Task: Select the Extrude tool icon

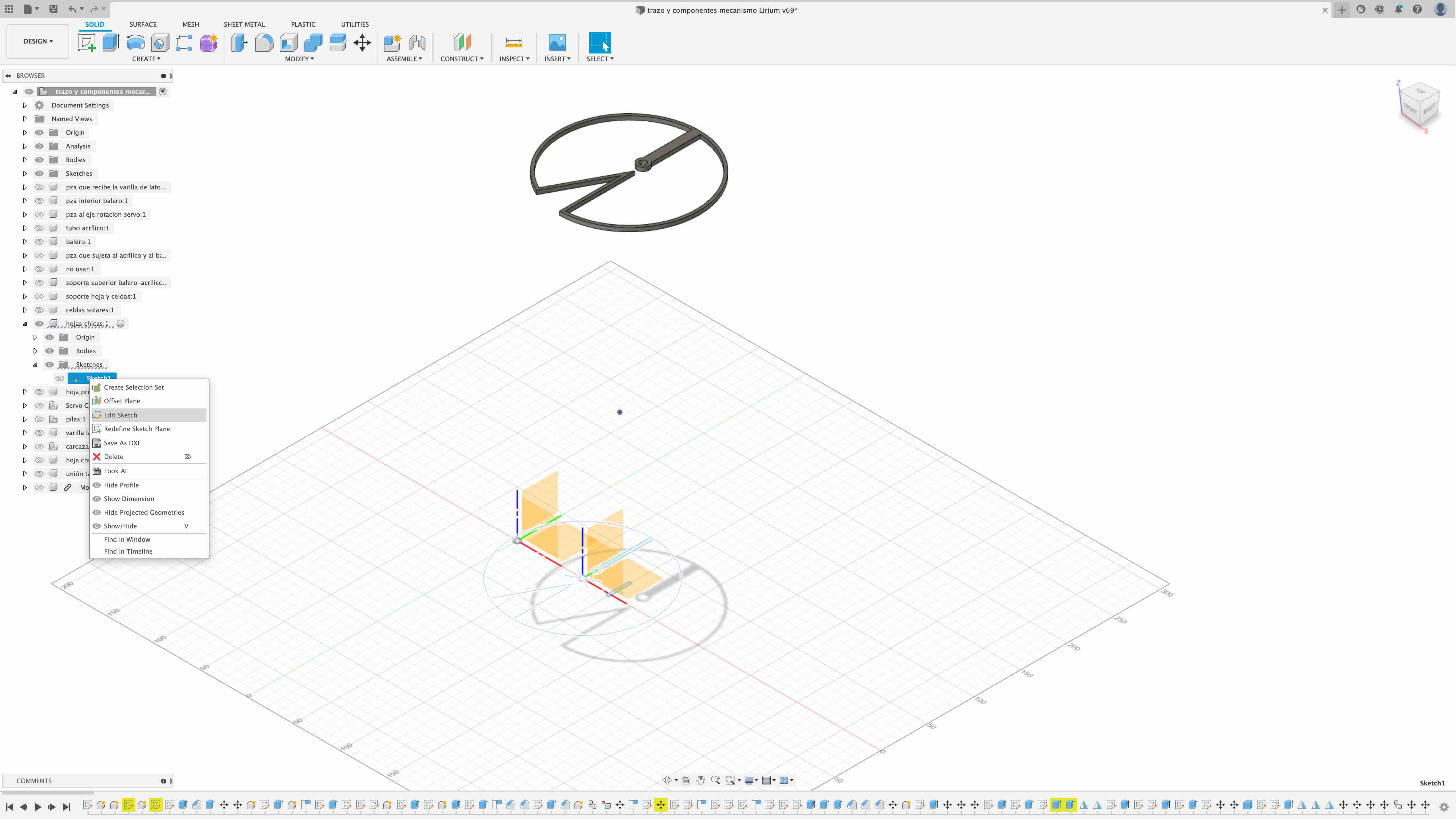Action: (x=111, y=42)
